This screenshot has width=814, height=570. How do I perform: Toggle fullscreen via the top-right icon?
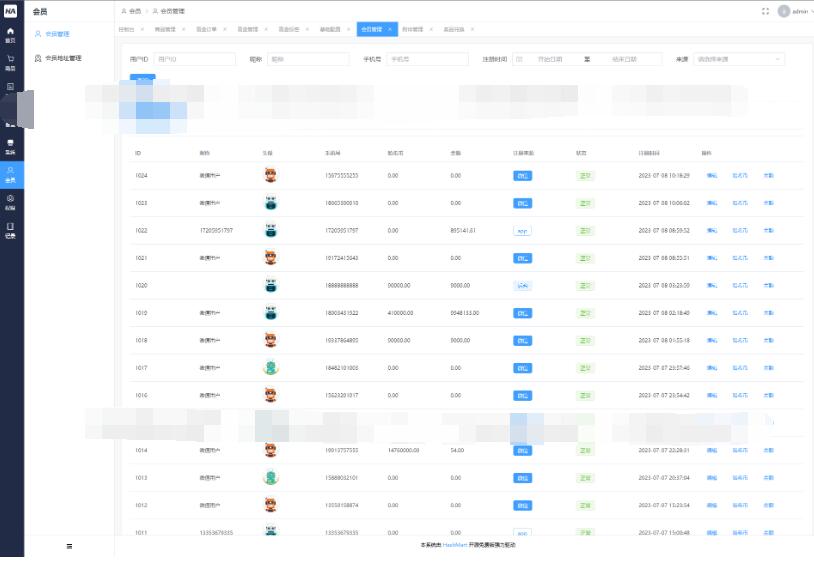[x=765, y=11]
